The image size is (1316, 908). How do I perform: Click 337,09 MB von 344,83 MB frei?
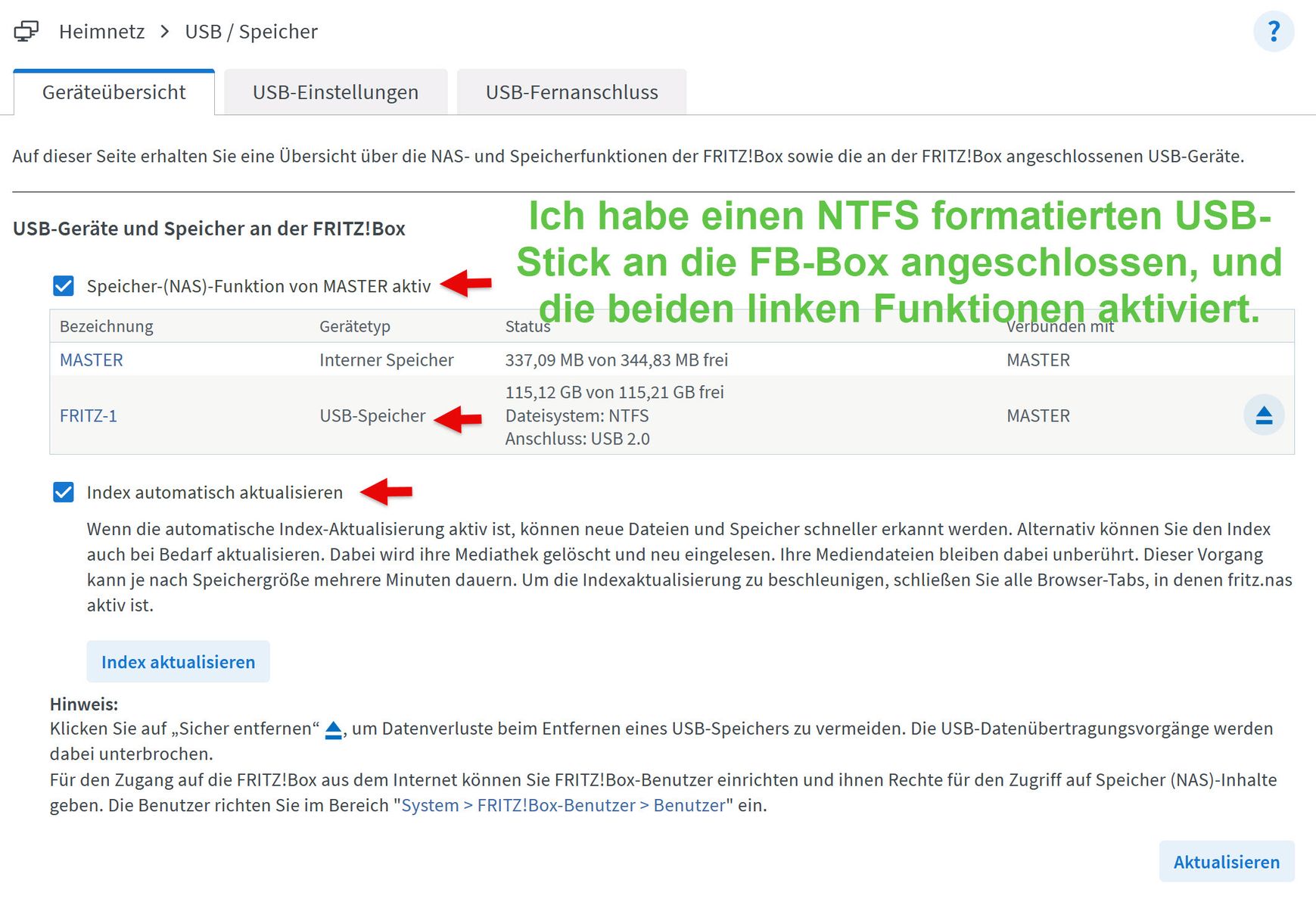[617, 360]
